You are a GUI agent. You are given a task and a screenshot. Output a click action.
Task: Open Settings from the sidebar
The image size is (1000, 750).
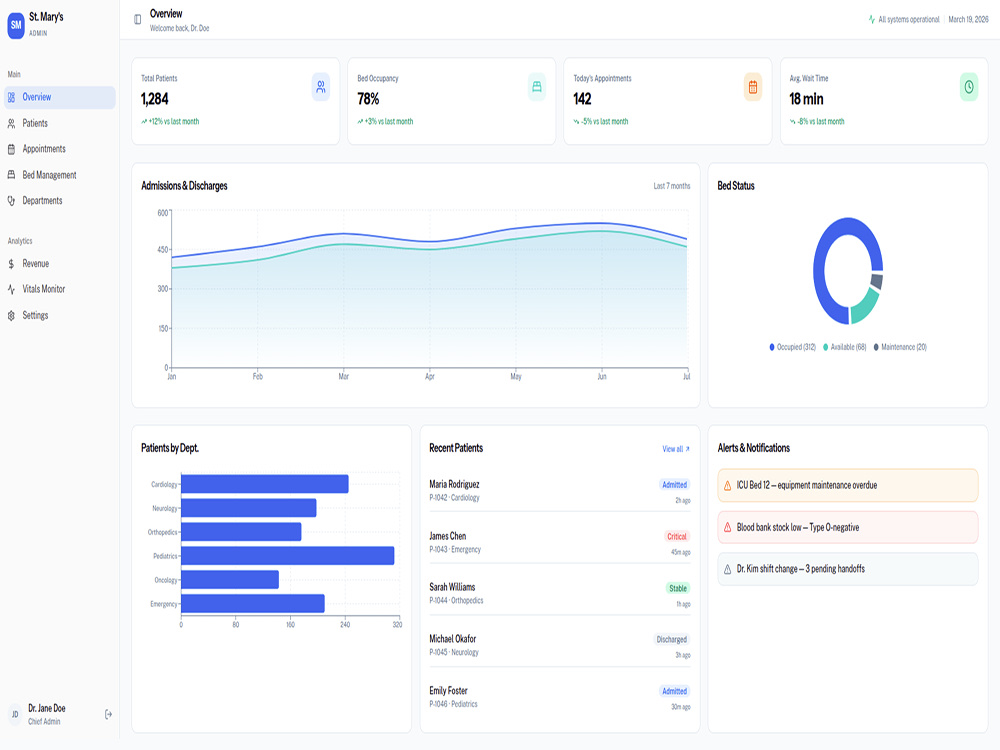[60, 316]
